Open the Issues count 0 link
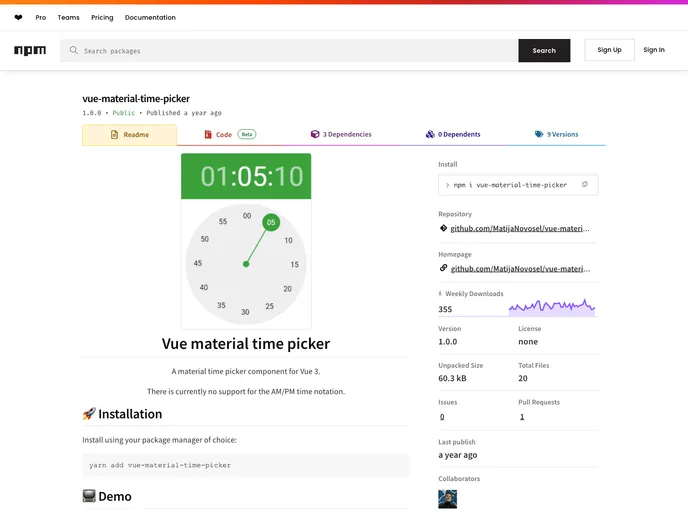688x512 pixels. 442,417
